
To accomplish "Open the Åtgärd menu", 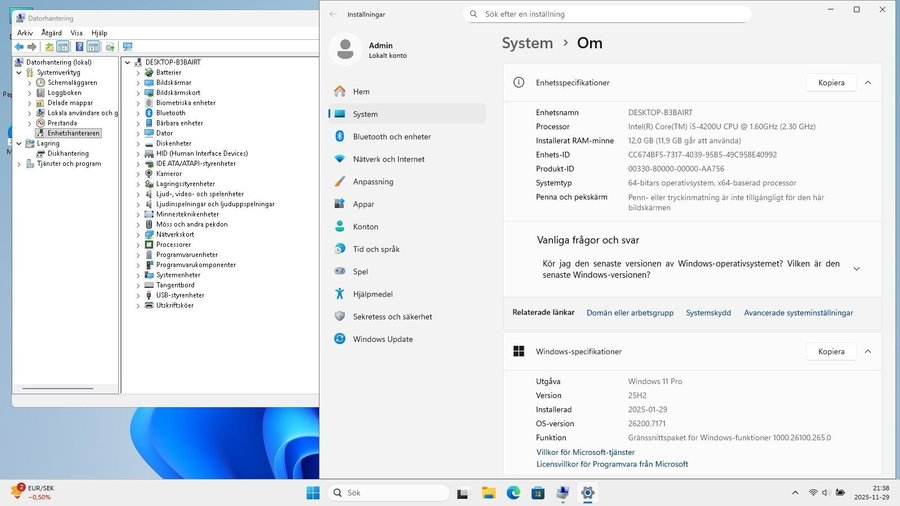I will pyautogui.click(x=52, y=33).
